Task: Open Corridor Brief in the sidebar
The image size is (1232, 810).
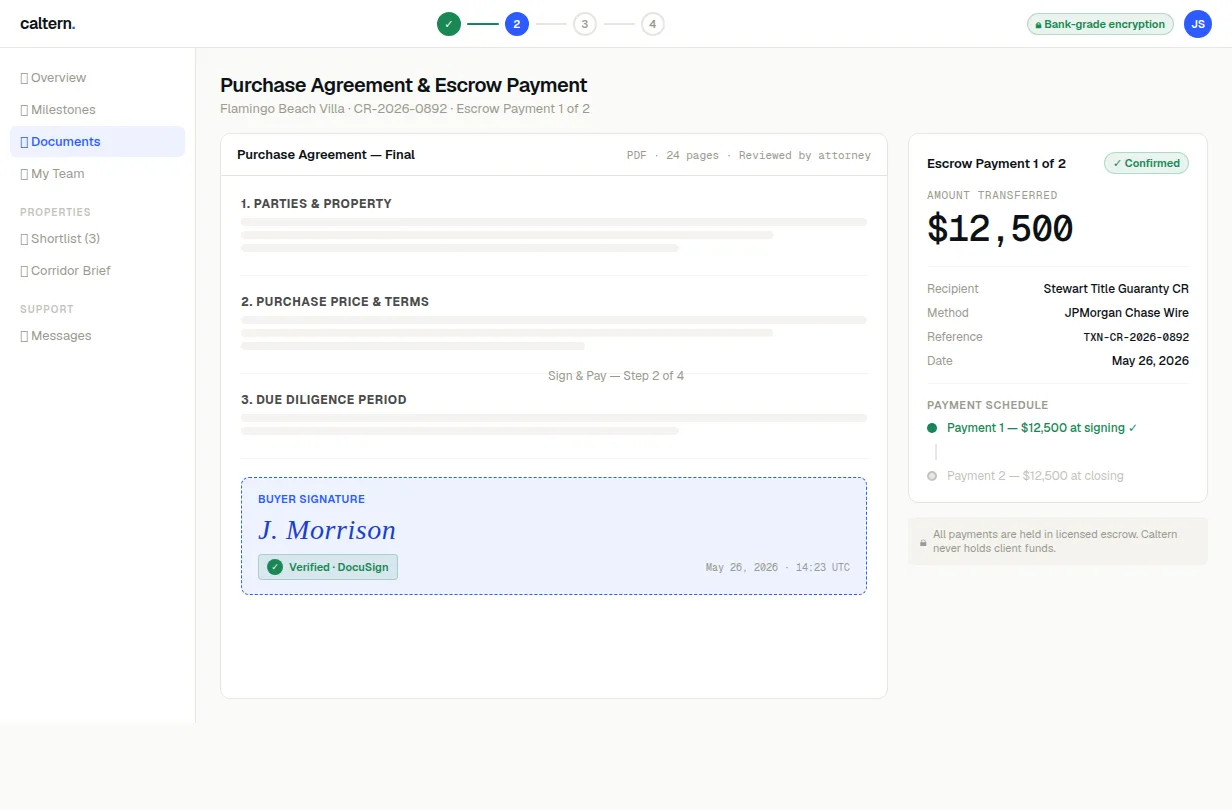Action: [97, 271]
